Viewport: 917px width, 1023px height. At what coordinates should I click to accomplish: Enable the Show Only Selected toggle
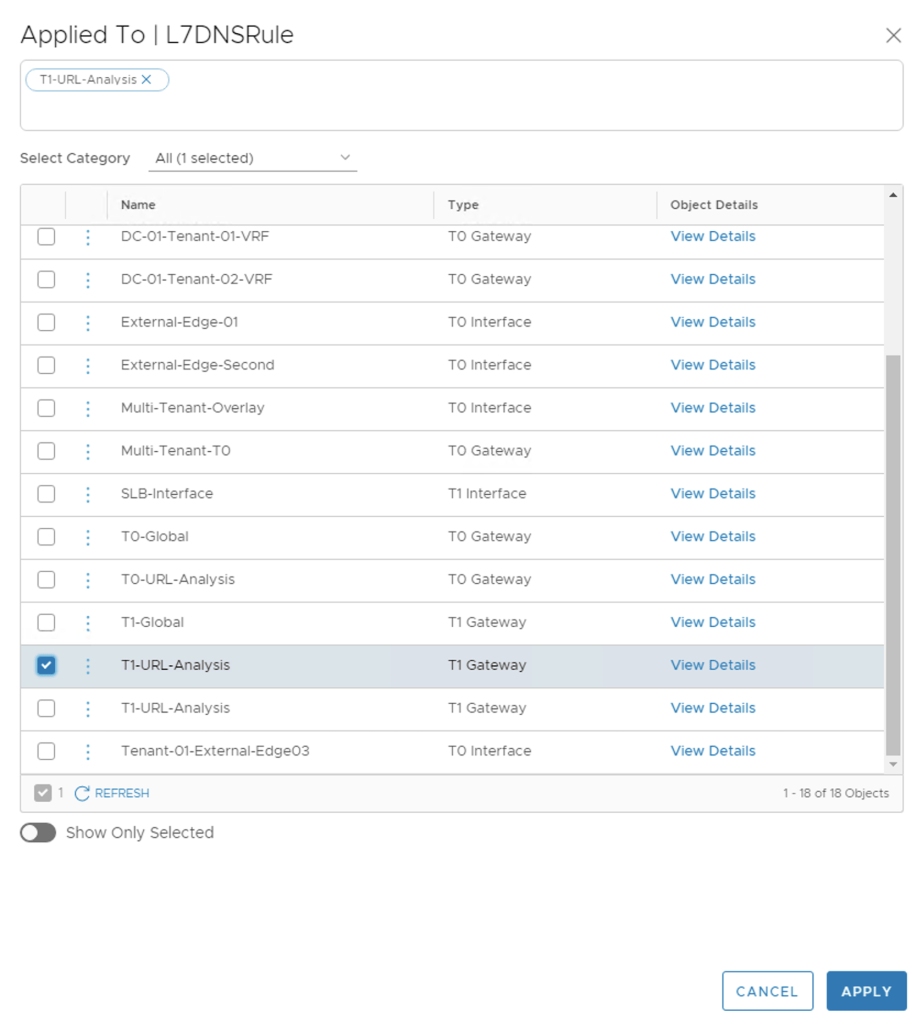click(x=38, y=833)
